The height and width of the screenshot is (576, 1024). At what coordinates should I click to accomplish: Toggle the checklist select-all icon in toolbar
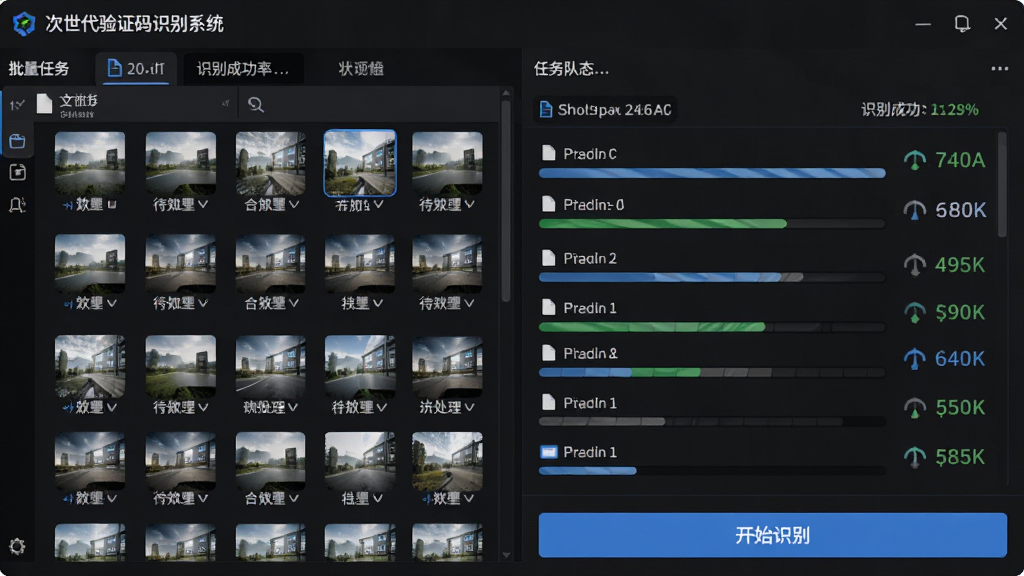(16, 104)
